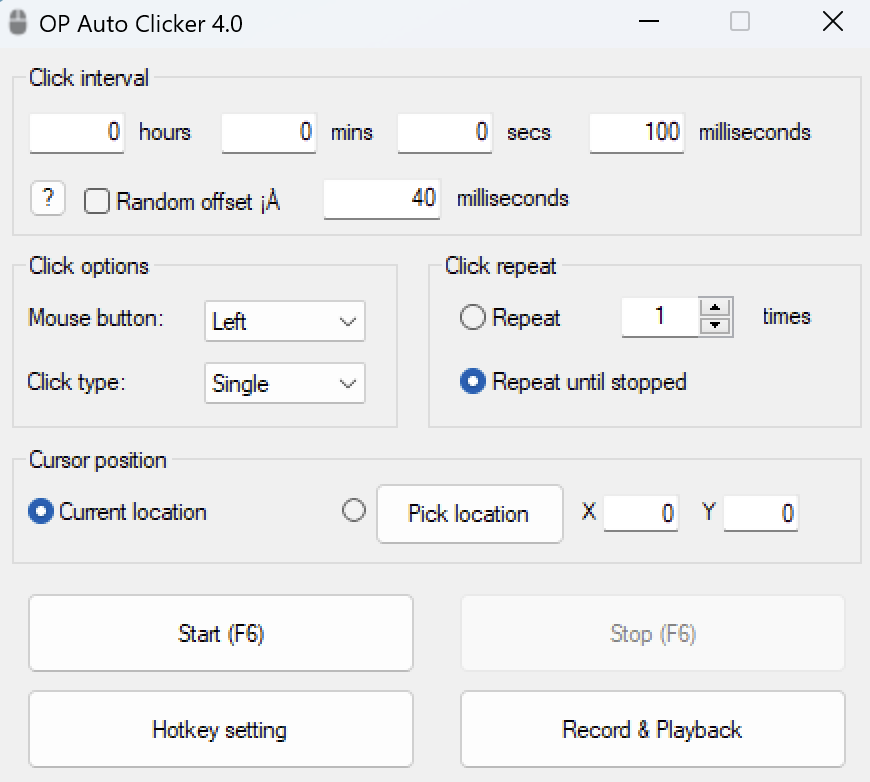
Task: Open Hotkey setting dialog
Action: click(x=221, y=729)
